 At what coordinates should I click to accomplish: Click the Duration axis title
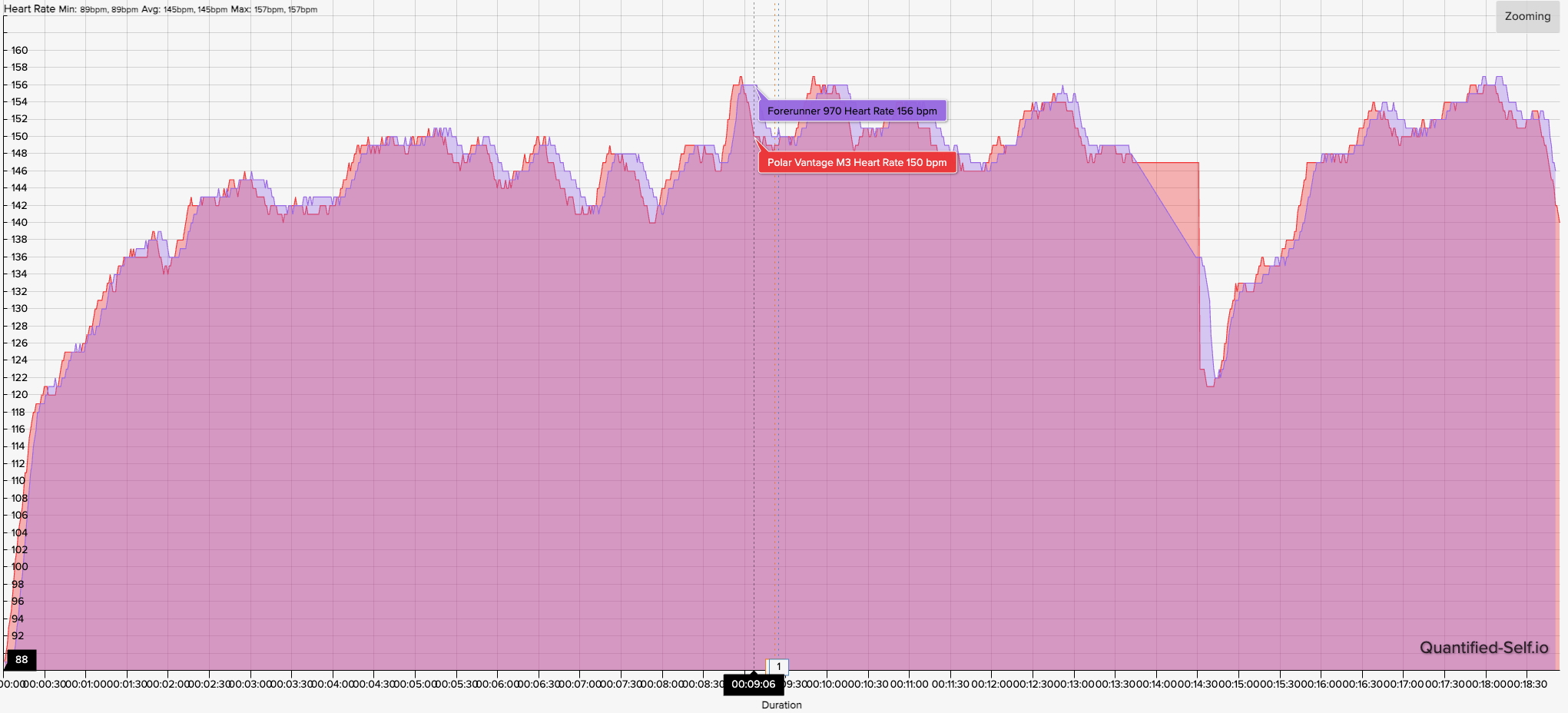[781, 705]
